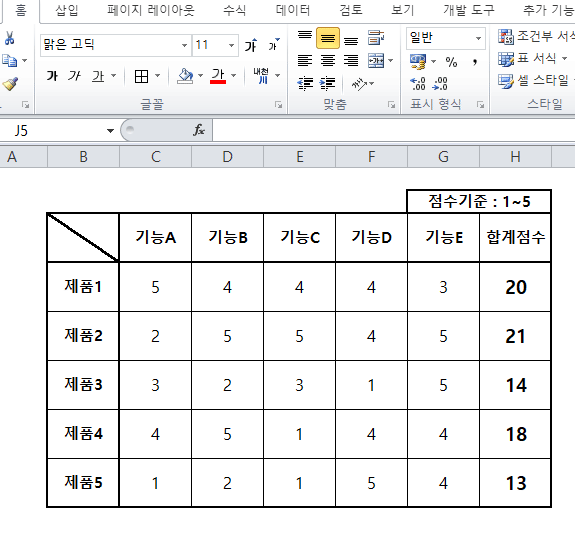The image size is (575, 536).
Task: Center text horizontally
Action: pyautogui.click(x=328, y=60)
